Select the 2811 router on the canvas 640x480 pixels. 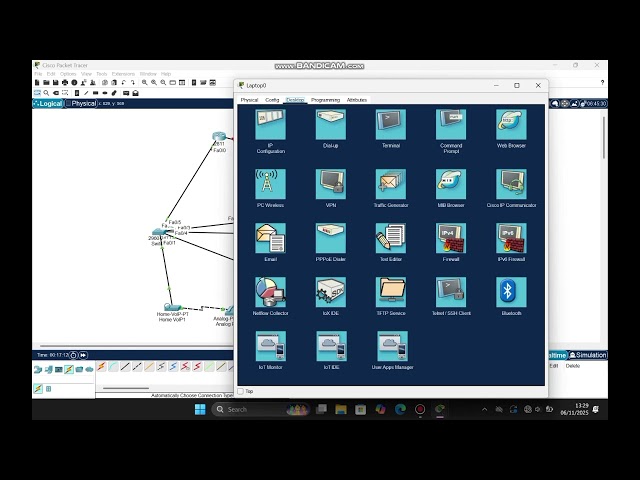pyautogui.click(x=219, y=136)
